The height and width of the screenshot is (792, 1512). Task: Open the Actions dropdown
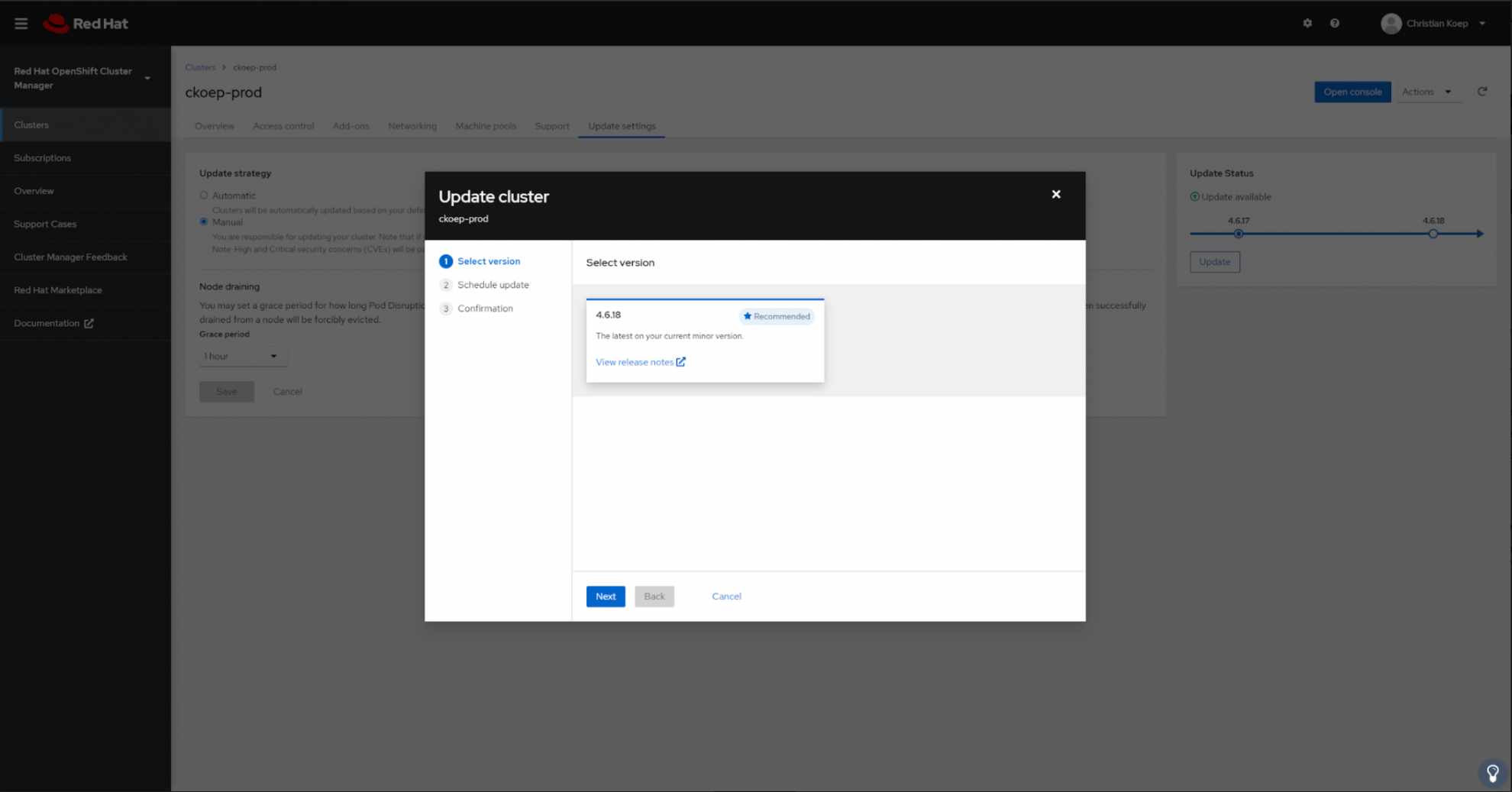1428,92
